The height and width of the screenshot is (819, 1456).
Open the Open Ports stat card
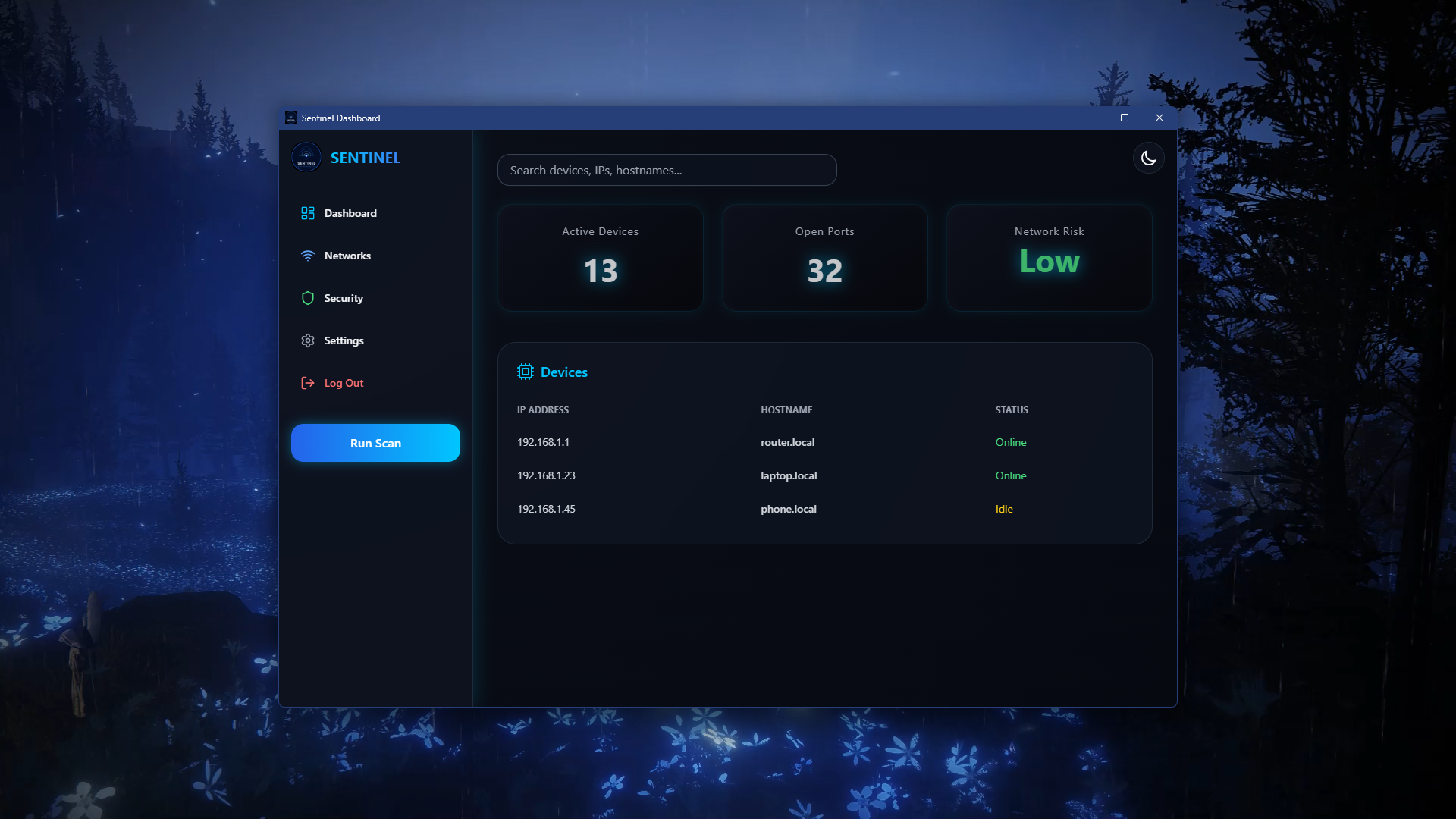824,257
